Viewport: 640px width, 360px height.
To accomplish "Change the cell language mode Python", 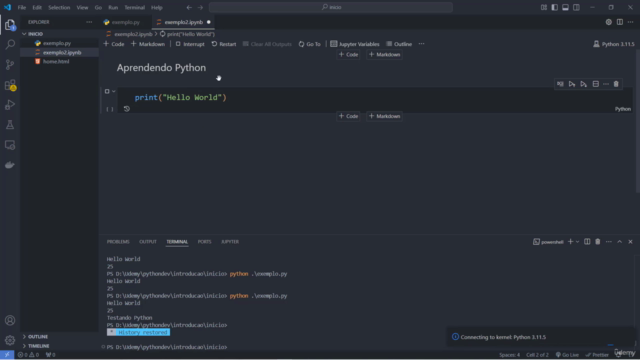I will [x=622, y=109].
